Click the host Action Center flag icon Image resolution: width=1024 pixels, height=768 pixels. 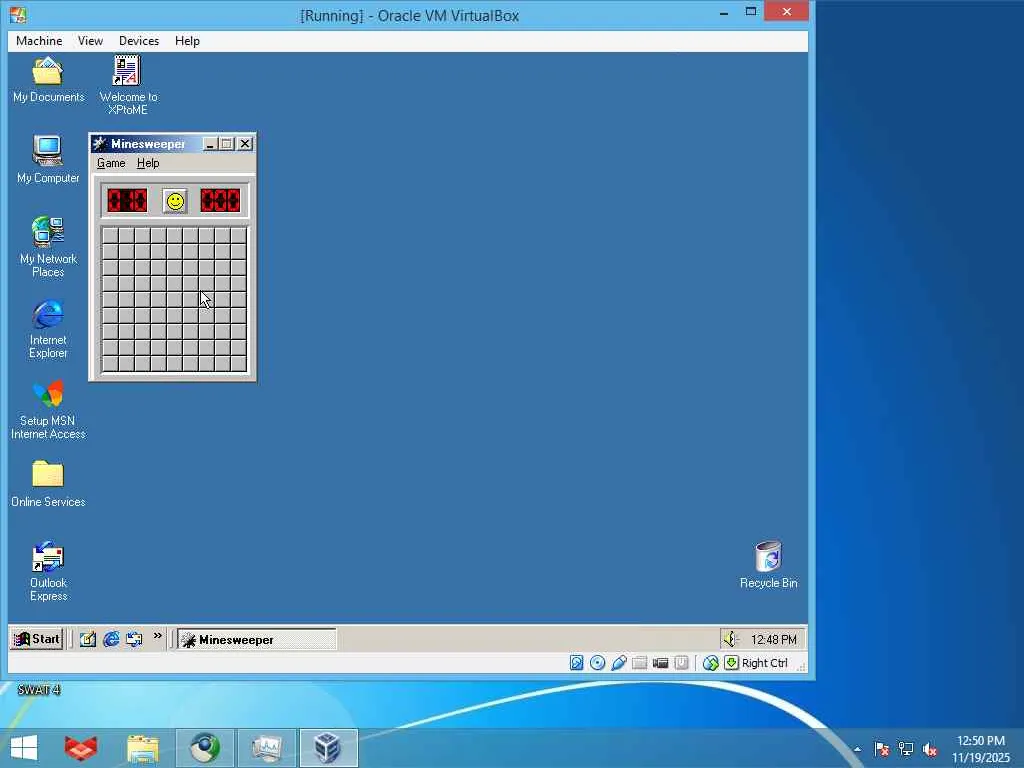click(882, 749)
